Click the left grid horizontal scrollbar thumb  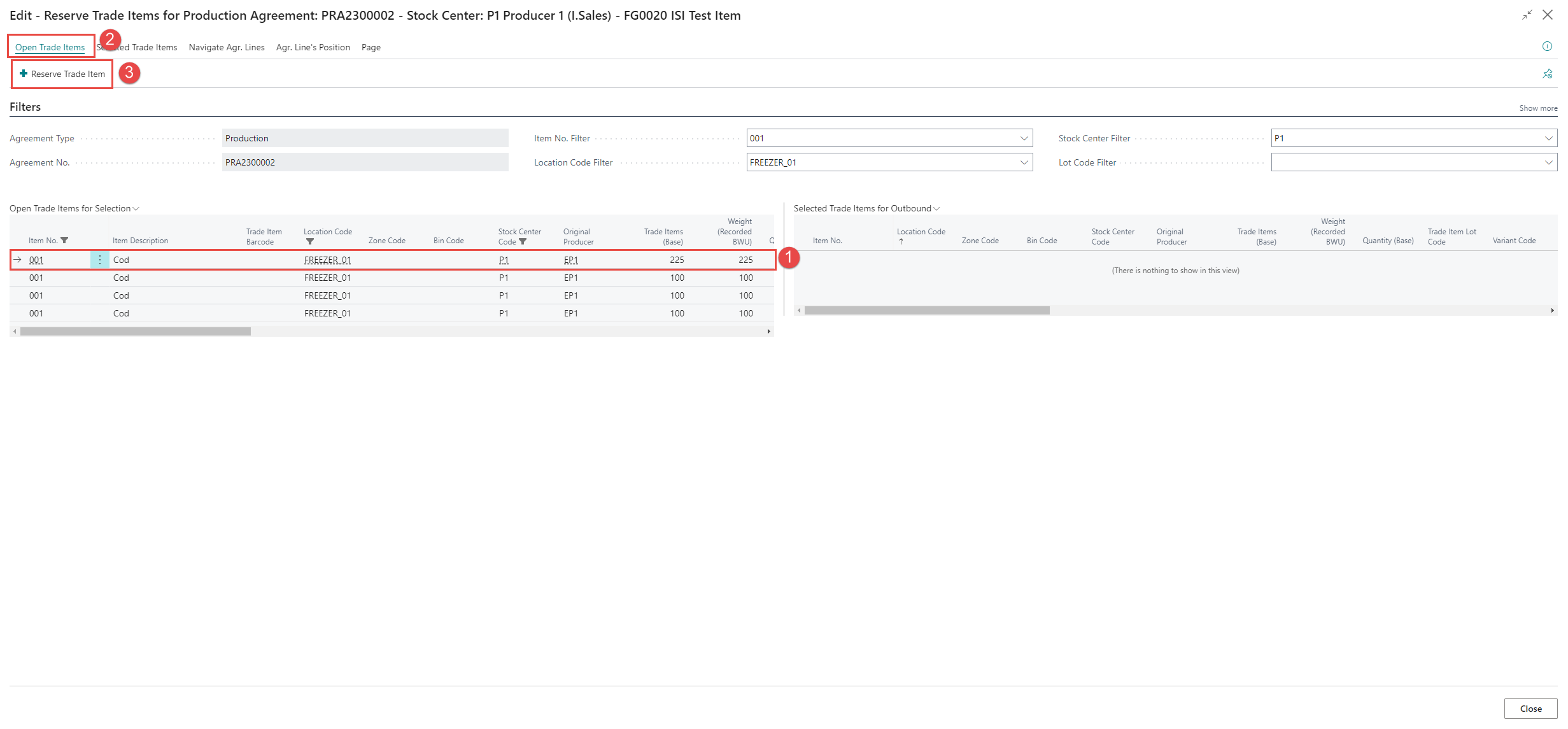[x=135, y=332]
